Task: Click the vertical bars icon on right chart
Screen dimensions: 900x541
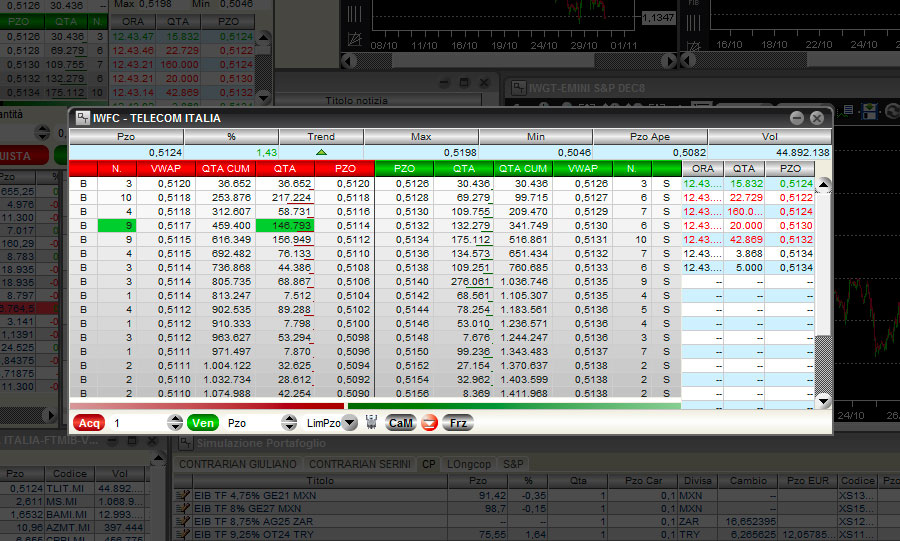Action: pos(694,23)
